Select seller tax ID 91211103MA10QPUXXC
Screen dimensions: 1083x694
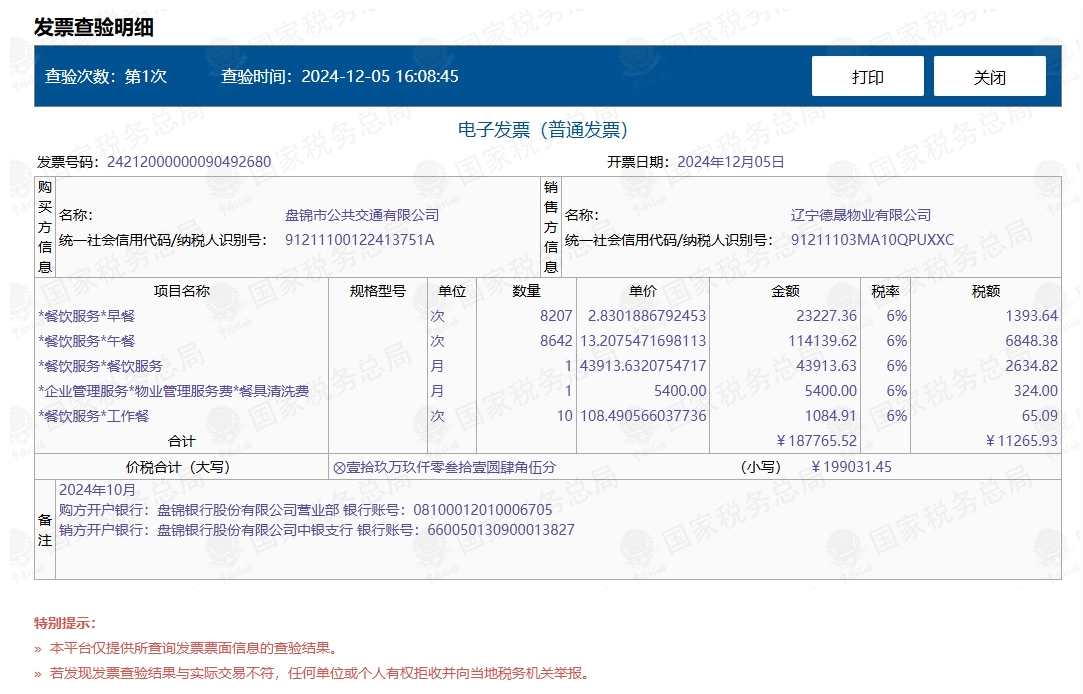tap(872, 240)
